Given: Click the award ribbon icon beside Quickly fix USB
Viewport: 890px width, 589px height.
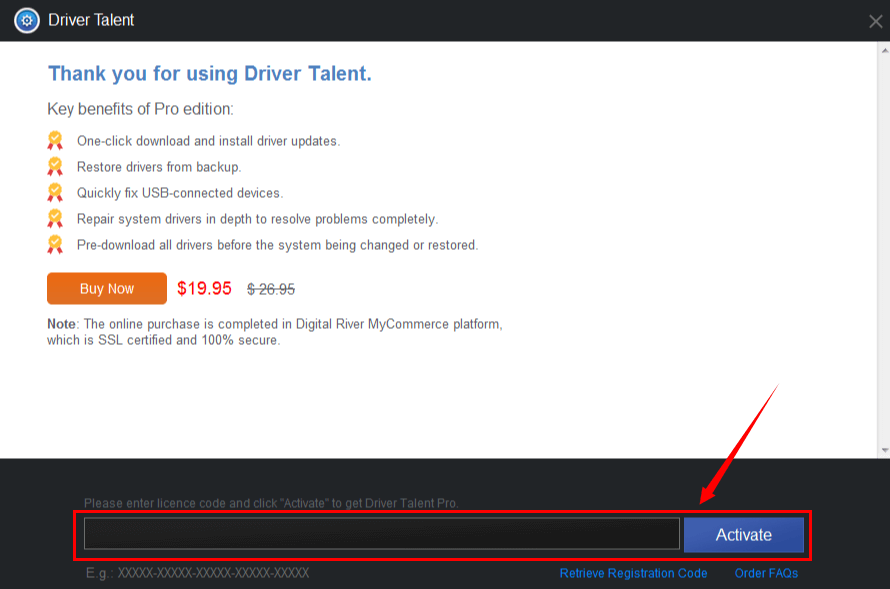Looking at the screenshot, I should point(55,192).
